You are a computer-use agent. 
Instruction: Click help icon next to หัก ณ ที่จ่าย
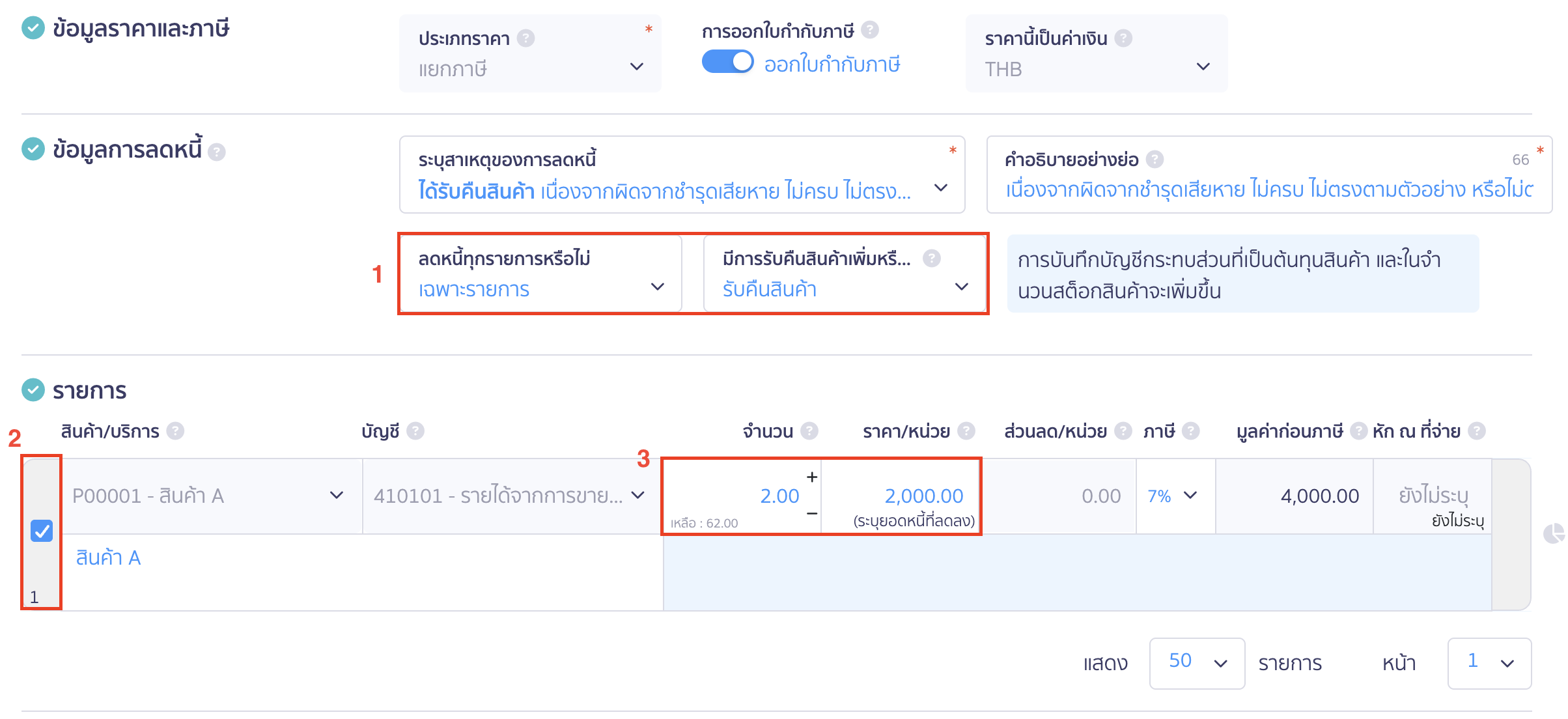pos(1477,430)
